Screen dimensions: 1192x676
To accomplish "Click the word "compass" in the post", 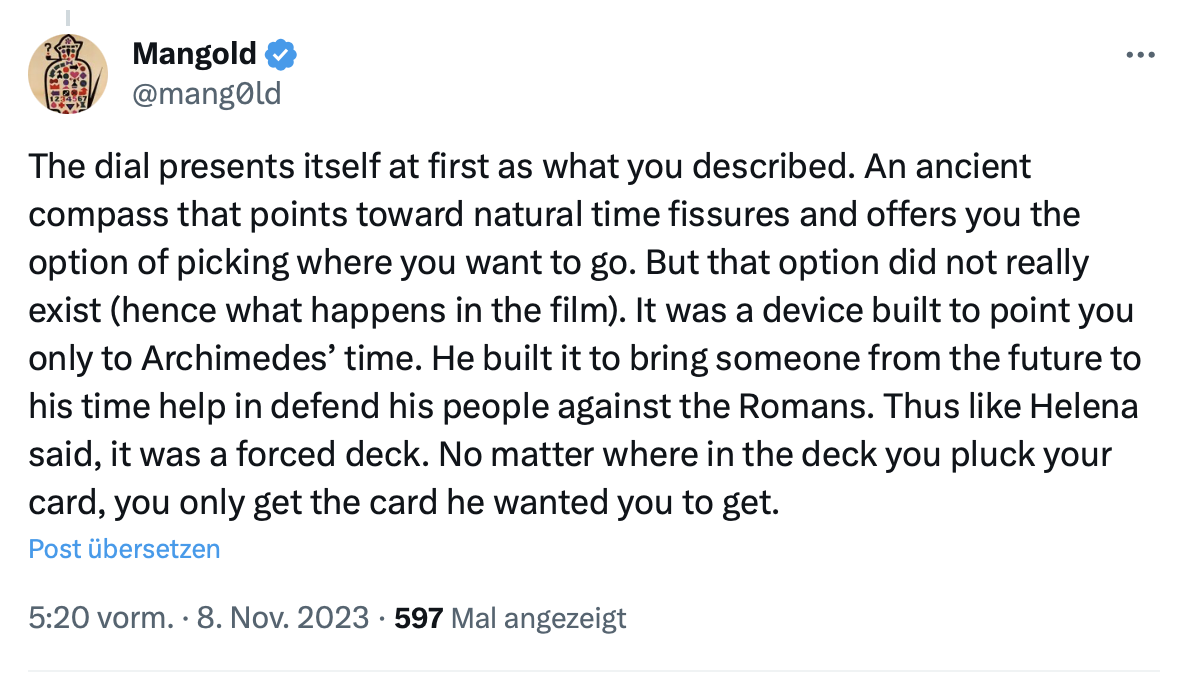I will click(98, 214).
